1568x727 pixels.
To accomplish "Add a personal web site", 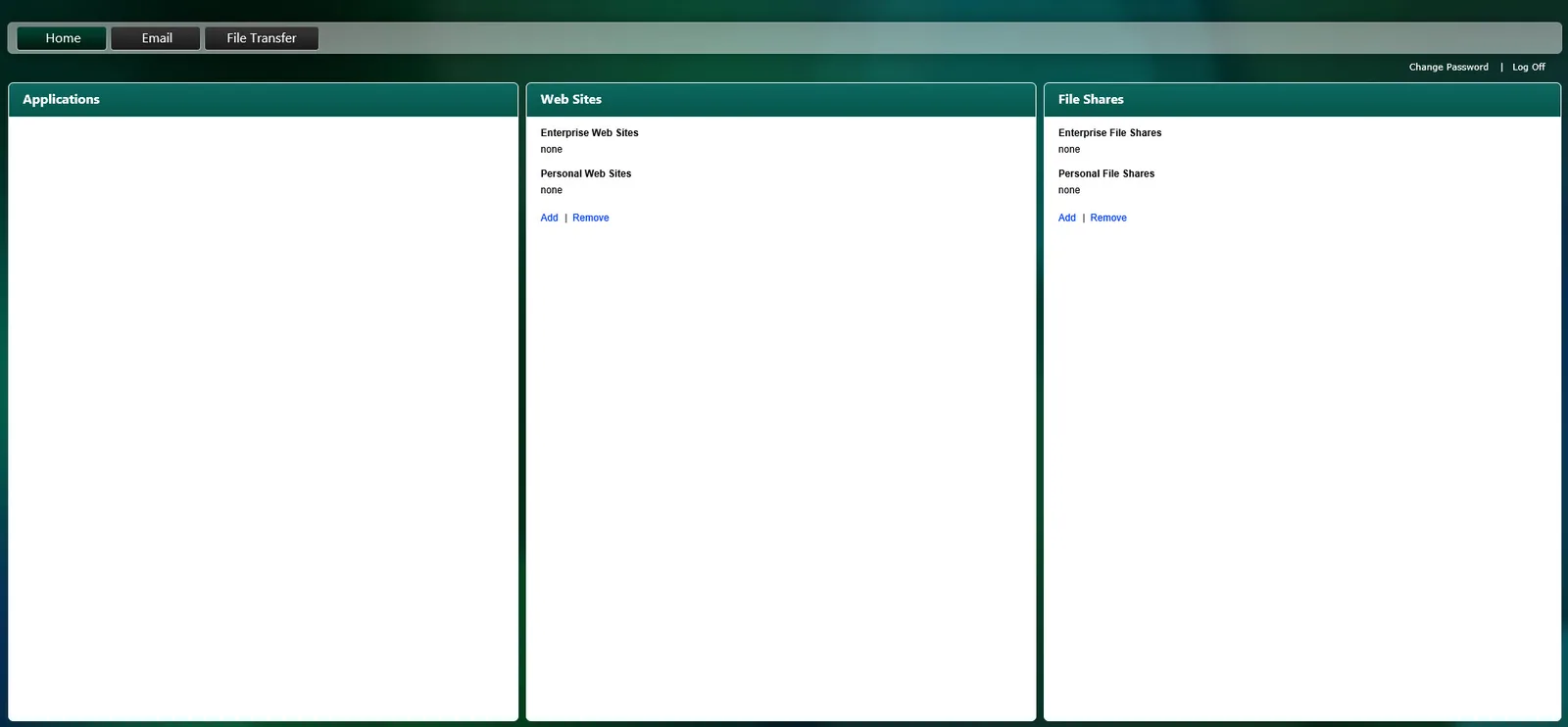I will (549, 218).
